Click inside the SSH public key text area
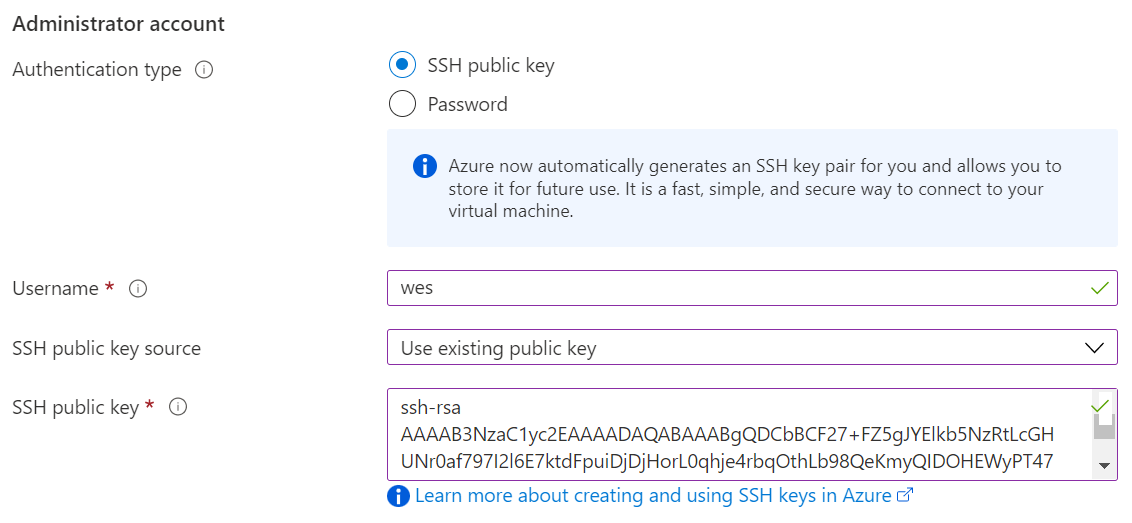This screenshot has height=523, width=1132. click(730, 435)
